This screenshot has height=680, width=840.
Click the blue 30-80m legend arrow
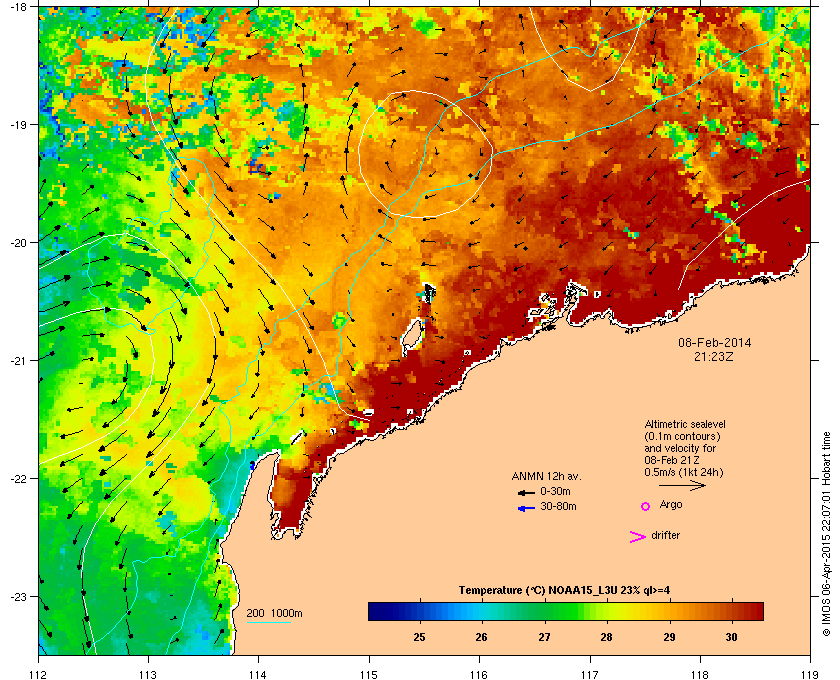pos(526,508)
